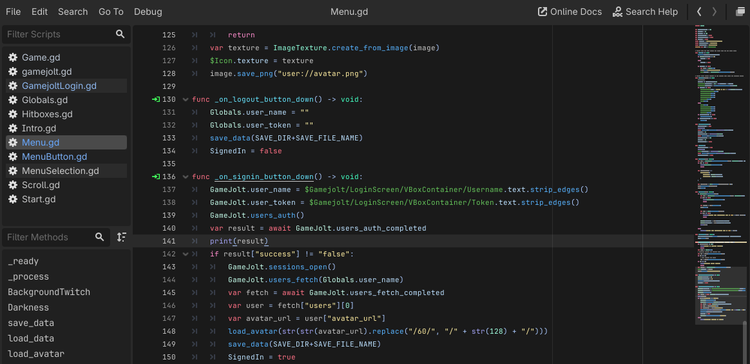Click the Filter Methods magnifier icon
Screen dimensions: 750x364
[x=99, y=237]
